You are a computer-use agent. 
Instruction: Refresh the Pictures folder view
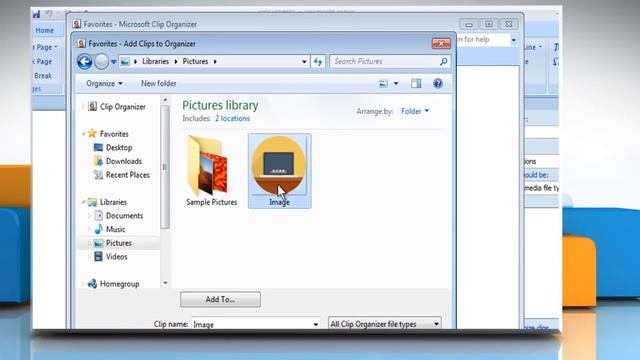[x=318, y=62]
